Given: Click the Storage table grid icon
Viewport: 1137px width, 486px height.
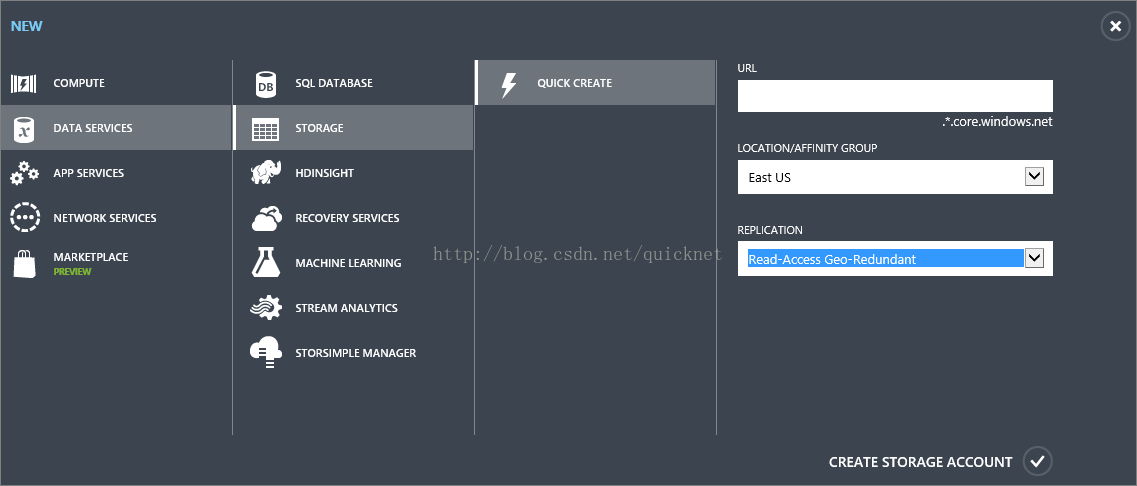Looking at the screenshot, I should pos(265,128).
